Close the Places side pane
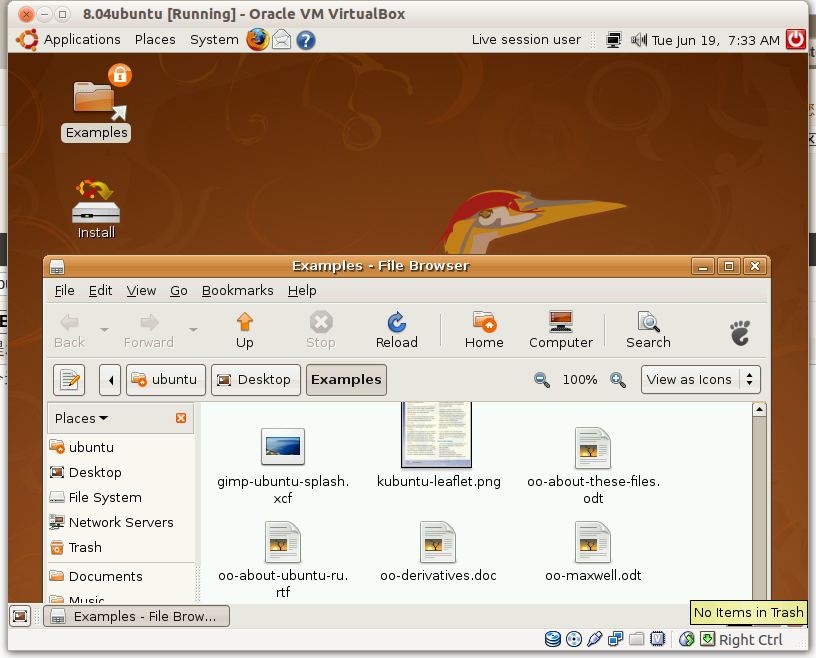This screenshot has height=658, width=816. (181, 418)
